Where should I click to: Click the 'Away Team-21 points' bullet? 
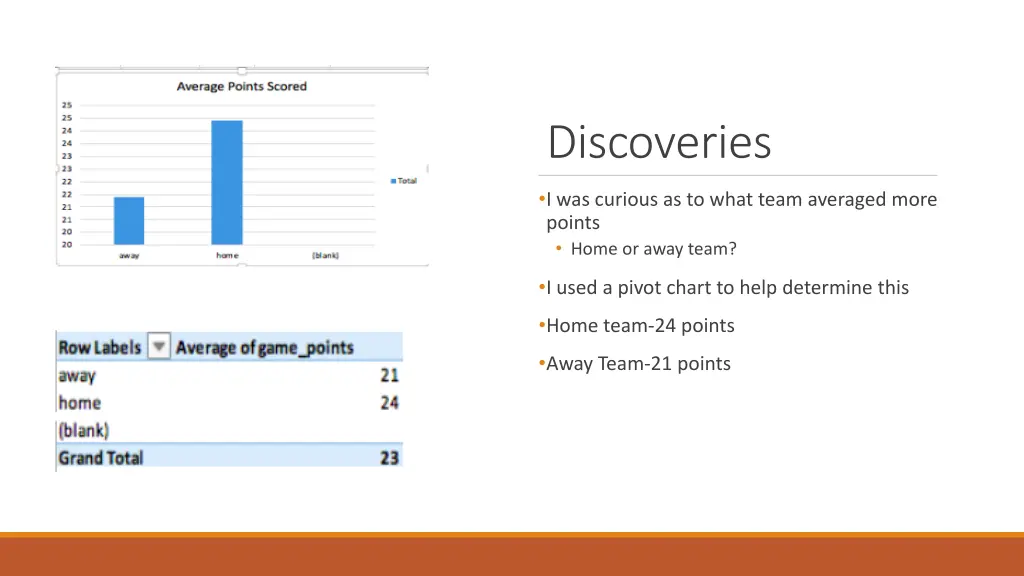tap(638, 363)
